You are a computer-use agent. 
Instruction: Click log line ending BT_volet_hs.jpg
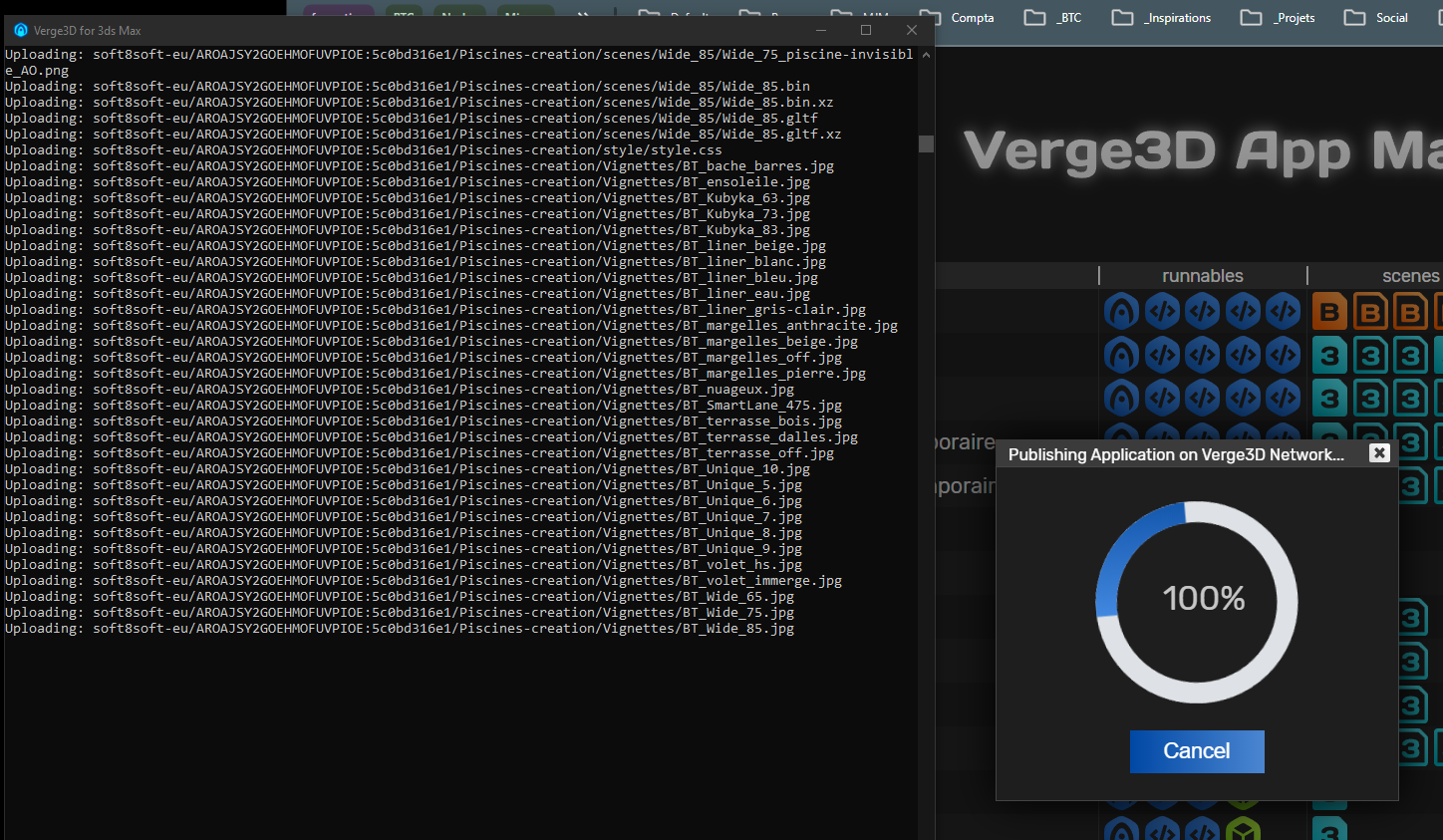(404, 564)
